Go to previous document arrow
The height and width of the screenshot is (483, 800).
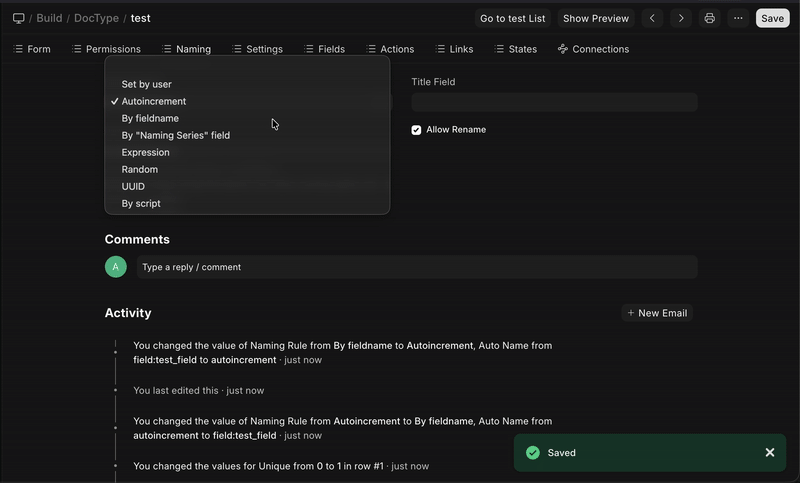653,18
